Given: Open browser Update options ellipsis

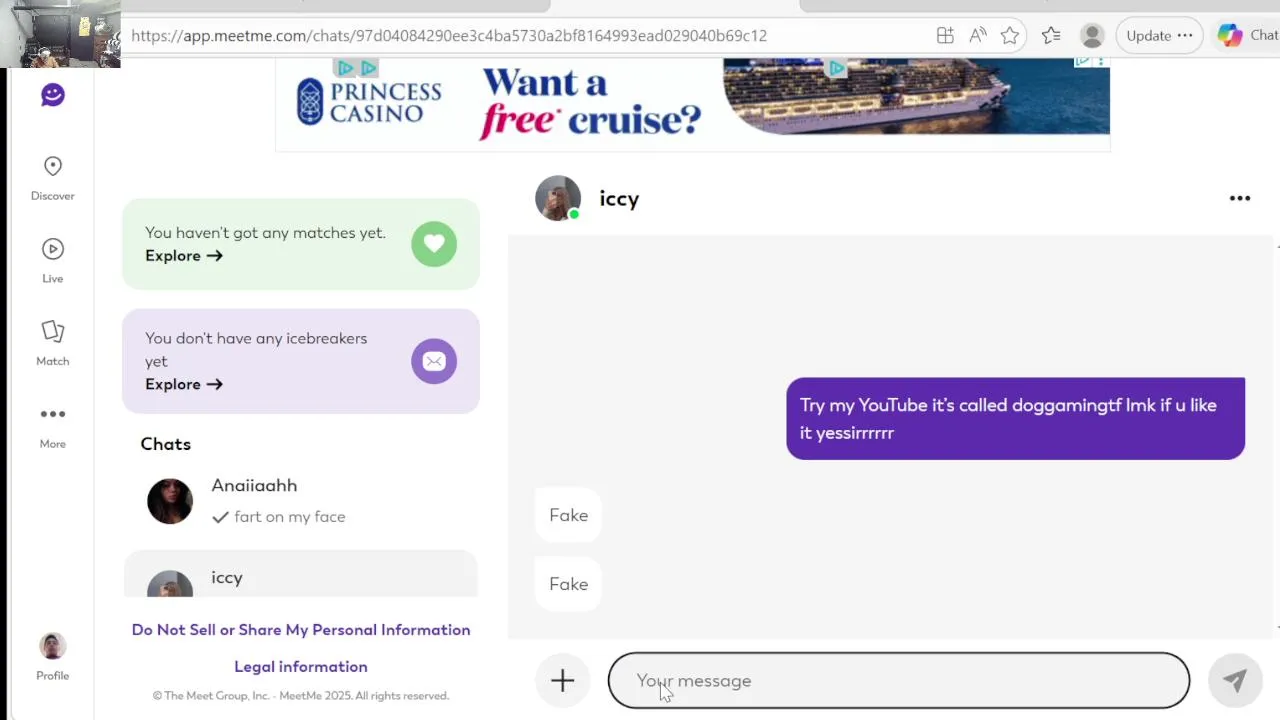Looking at the screenshot, I should [x=1185, y=35].
